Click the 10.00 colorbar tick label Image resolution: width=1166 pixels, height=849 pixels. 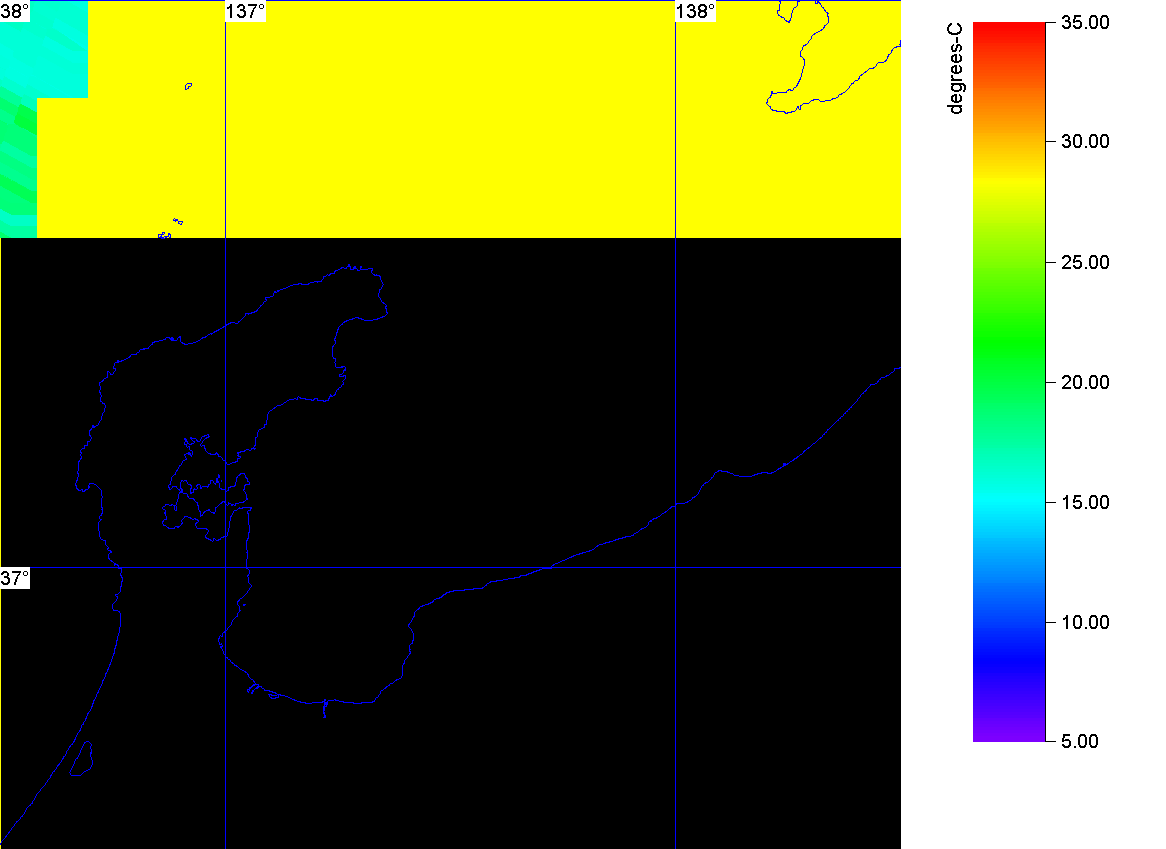click(1085, 622)
